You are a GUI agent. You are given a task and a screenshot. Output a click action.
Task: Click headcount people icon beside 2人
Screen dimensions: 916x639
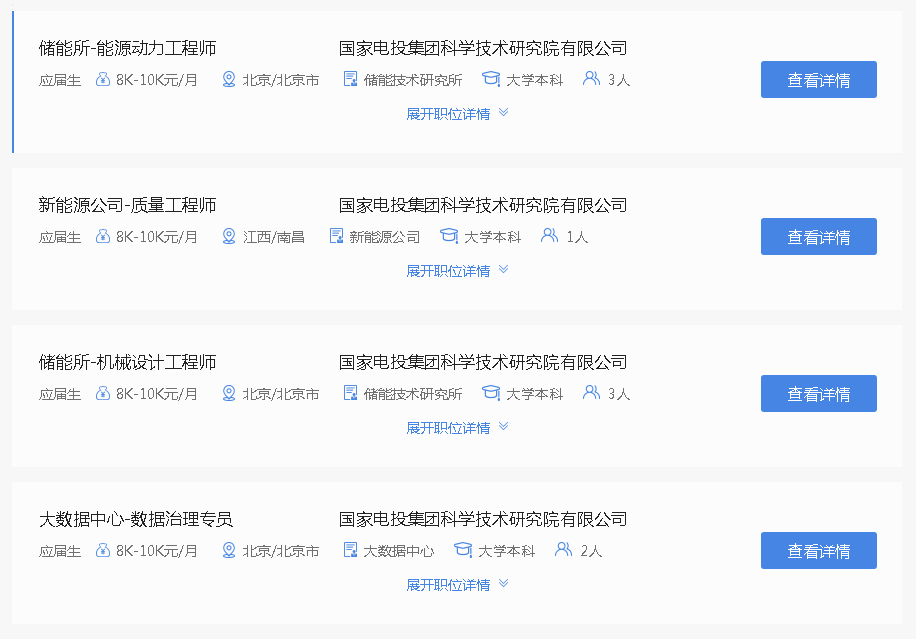pyautogui.click(x=564, y=551)
